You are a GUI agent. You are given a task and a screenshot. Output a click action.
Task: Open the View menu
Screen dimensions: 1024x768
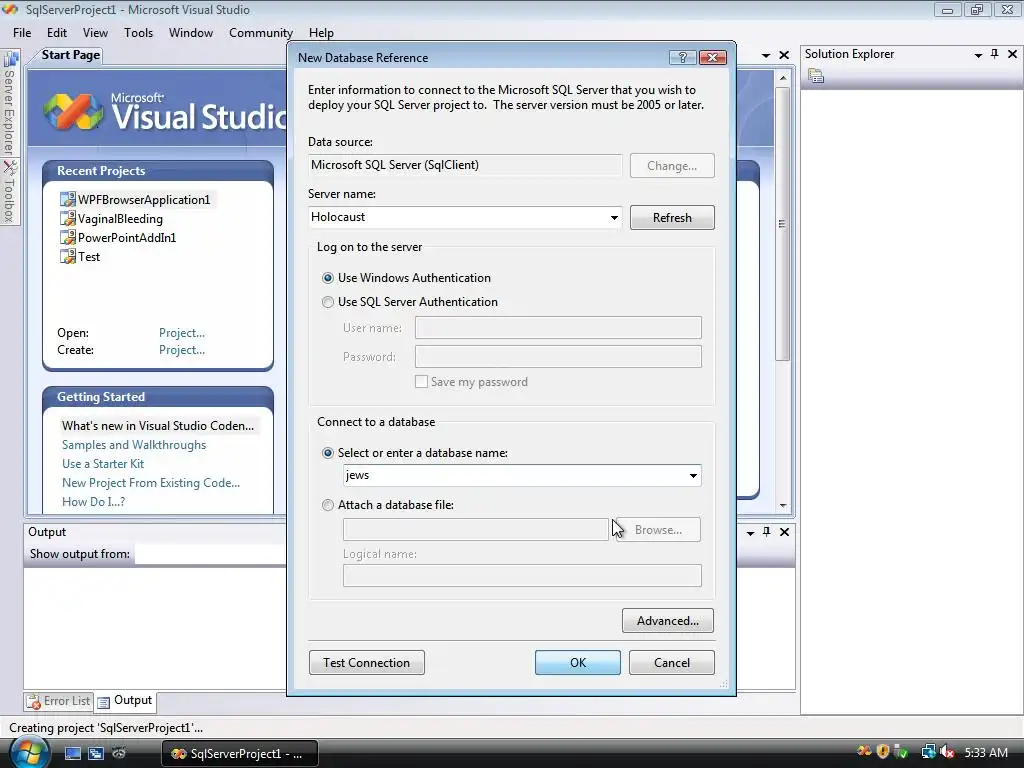pyautogui.click(x=95, y=33)
